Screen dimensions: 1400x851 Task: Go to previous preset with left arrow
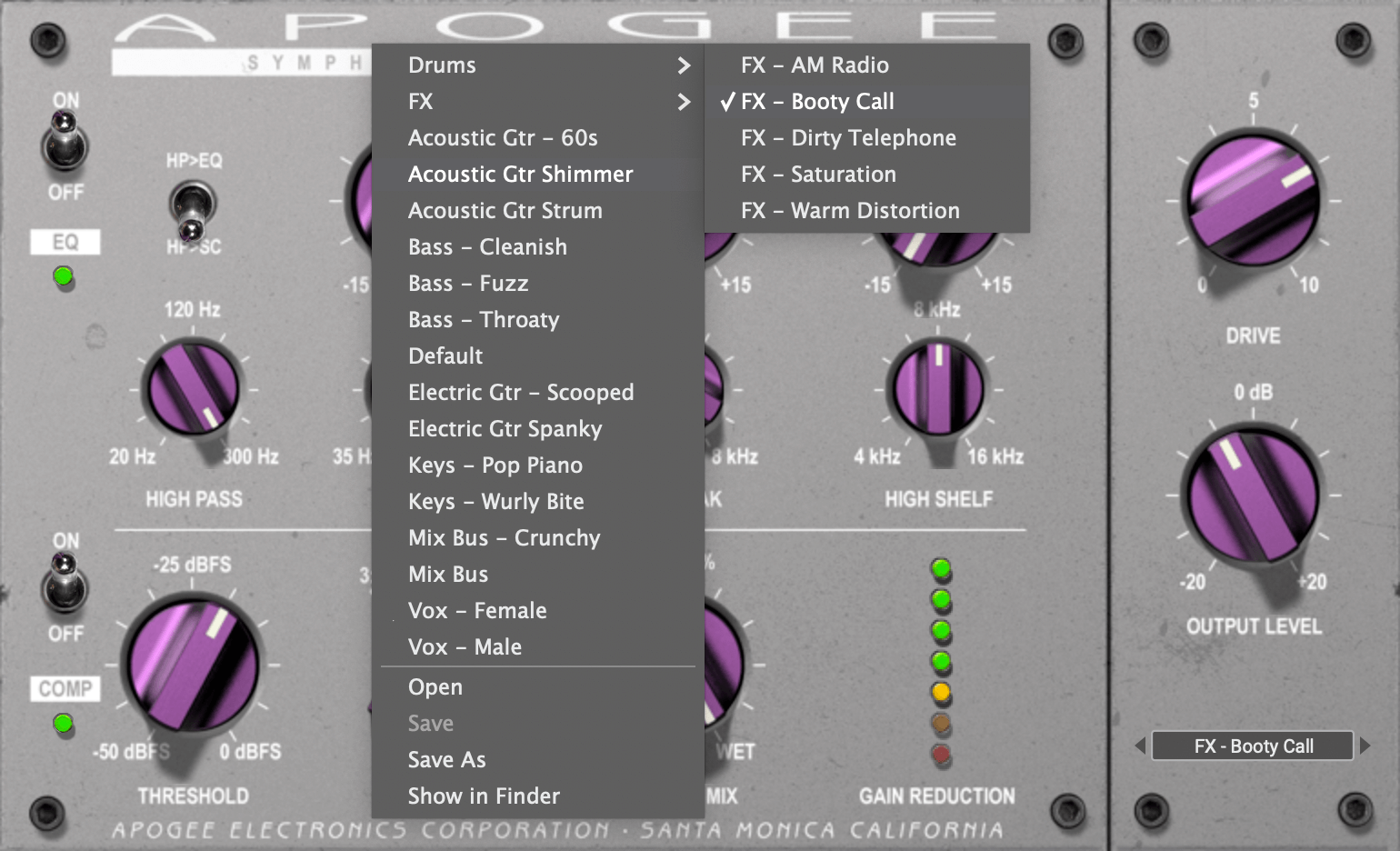pos(1140,746)
